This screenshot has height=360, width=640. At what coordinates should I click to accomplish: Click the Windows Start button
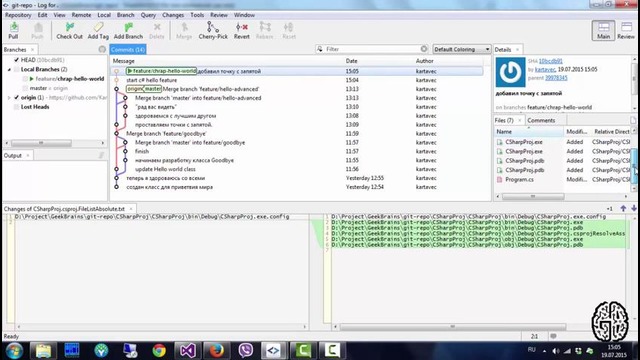[14, 350]
